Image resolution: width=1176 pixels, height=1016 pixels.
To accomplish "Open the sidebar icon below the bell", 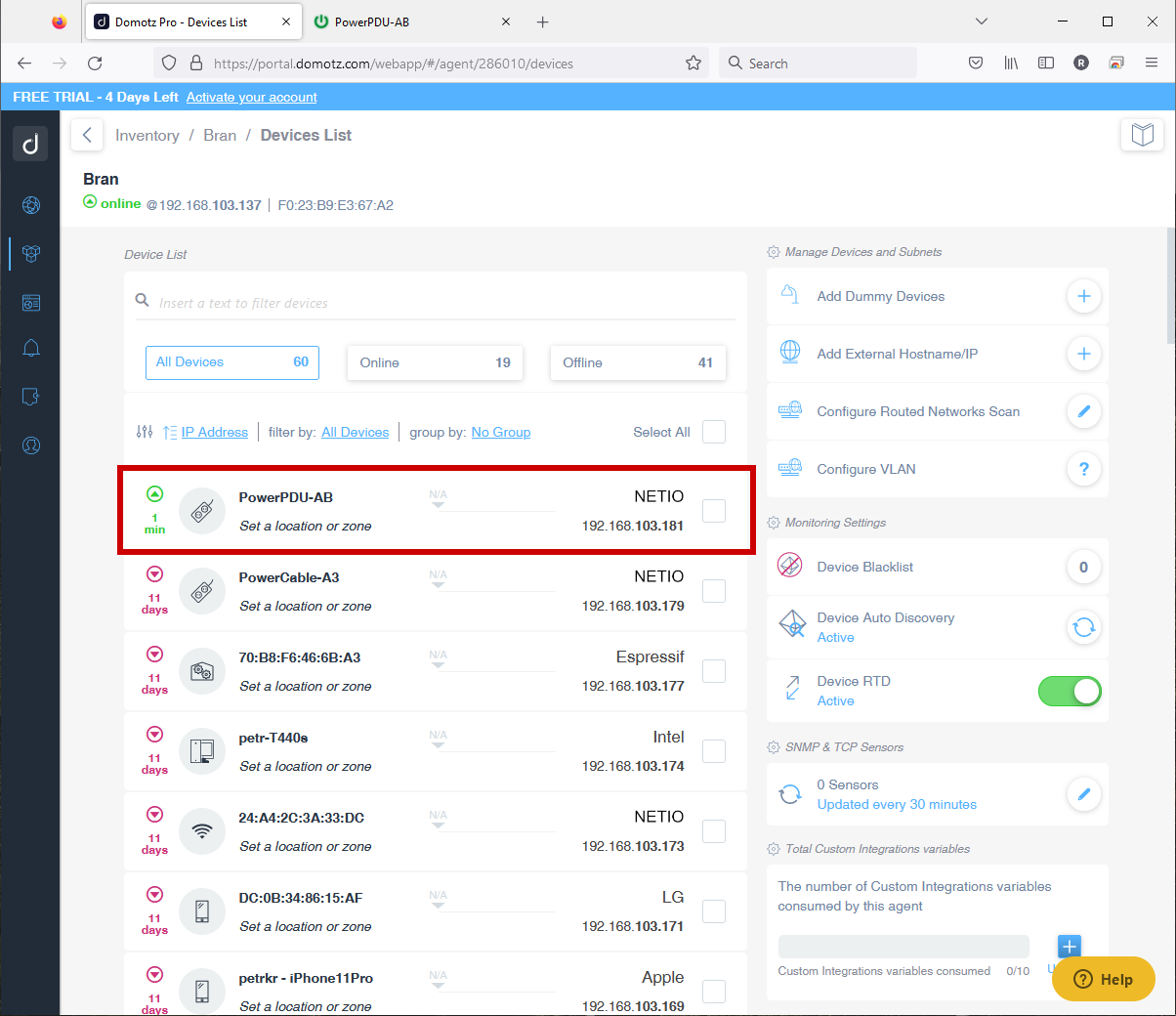I will 31,397.
